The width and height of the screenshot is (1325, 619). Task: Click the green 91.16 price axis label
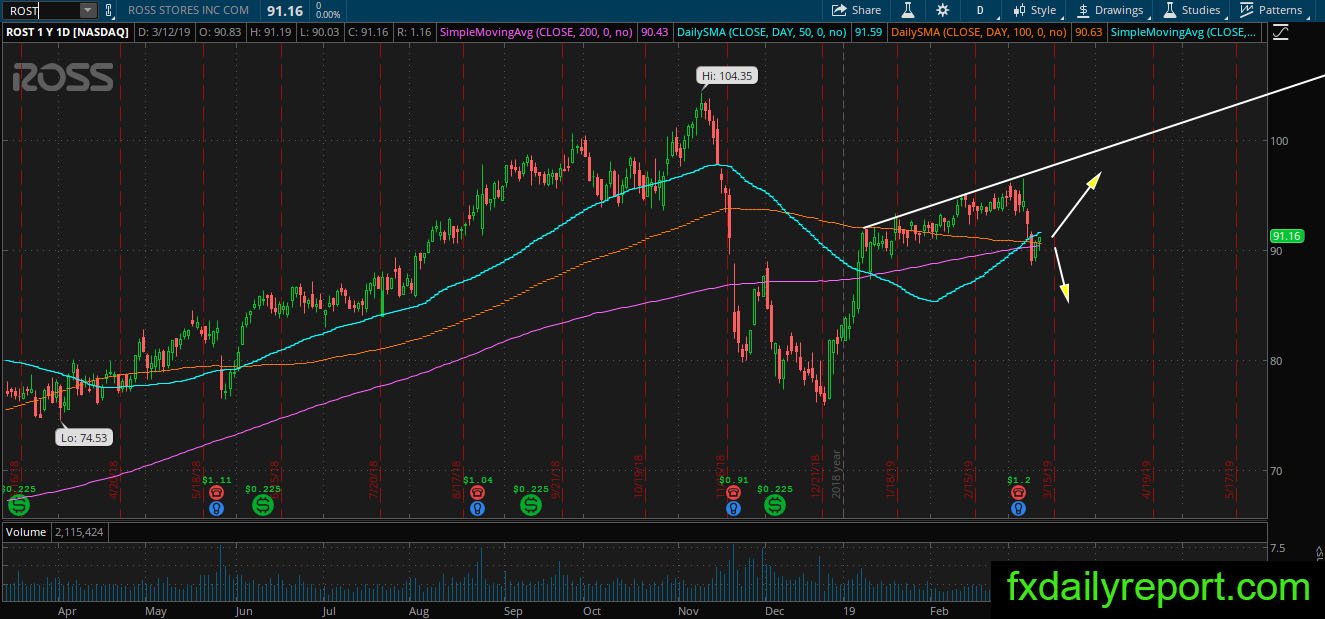point(1286,236)
